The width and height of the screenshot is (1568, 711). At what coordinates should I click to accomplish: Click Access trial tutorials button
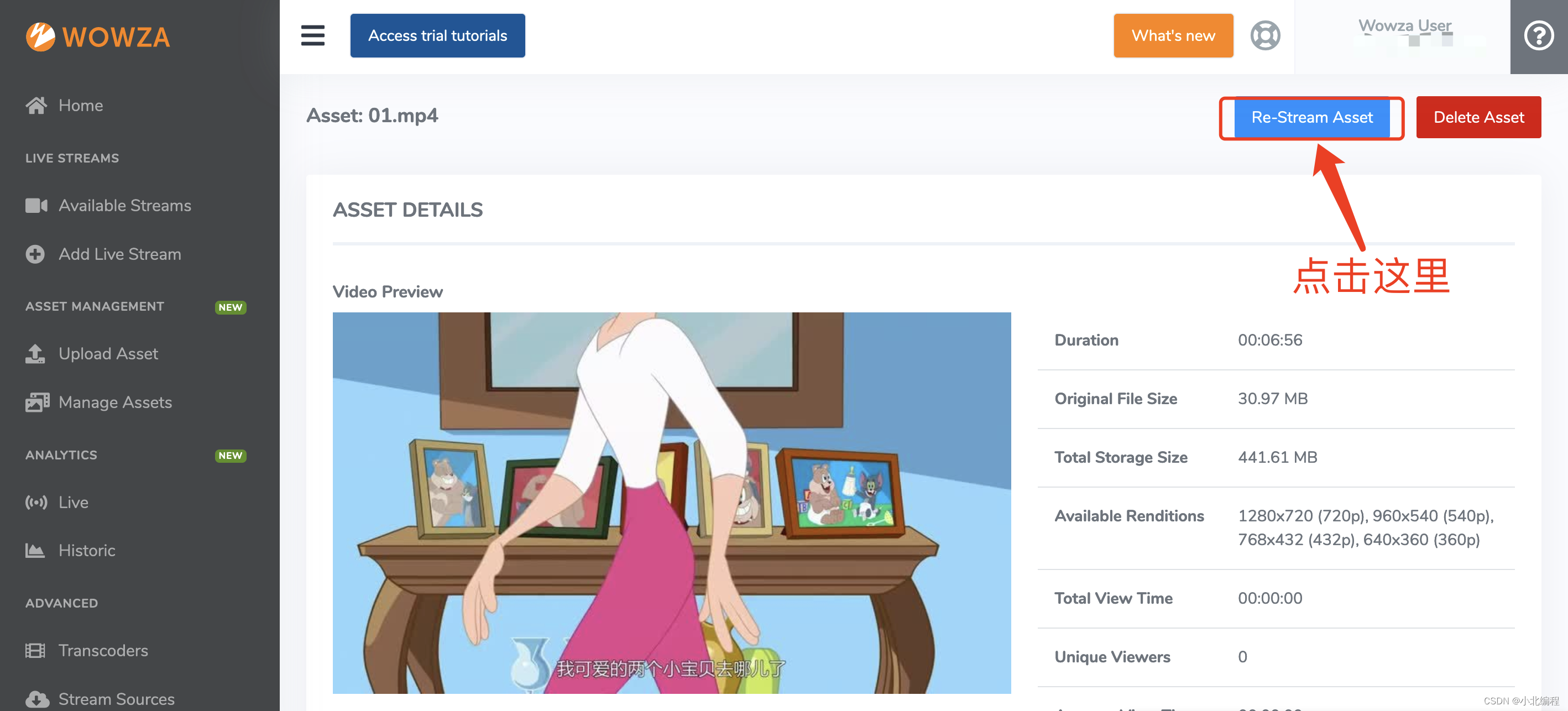(x=438, y=35)
